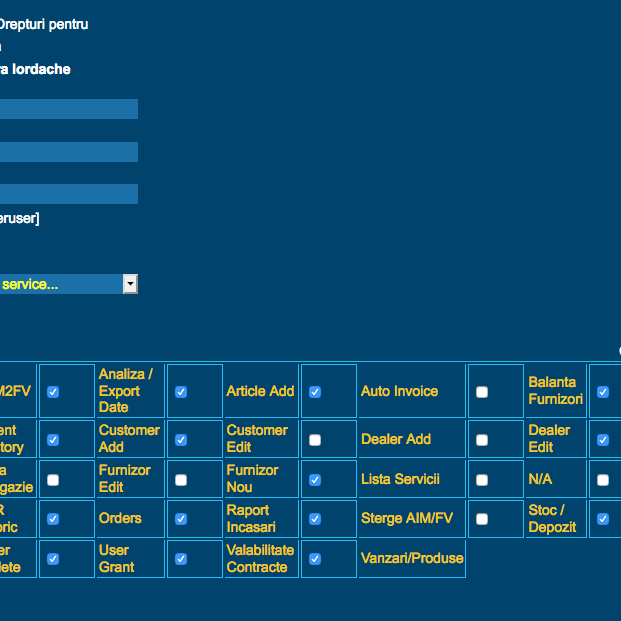Click the top blue input field
This screenshot has height=621, width=621.
(68, 109)
